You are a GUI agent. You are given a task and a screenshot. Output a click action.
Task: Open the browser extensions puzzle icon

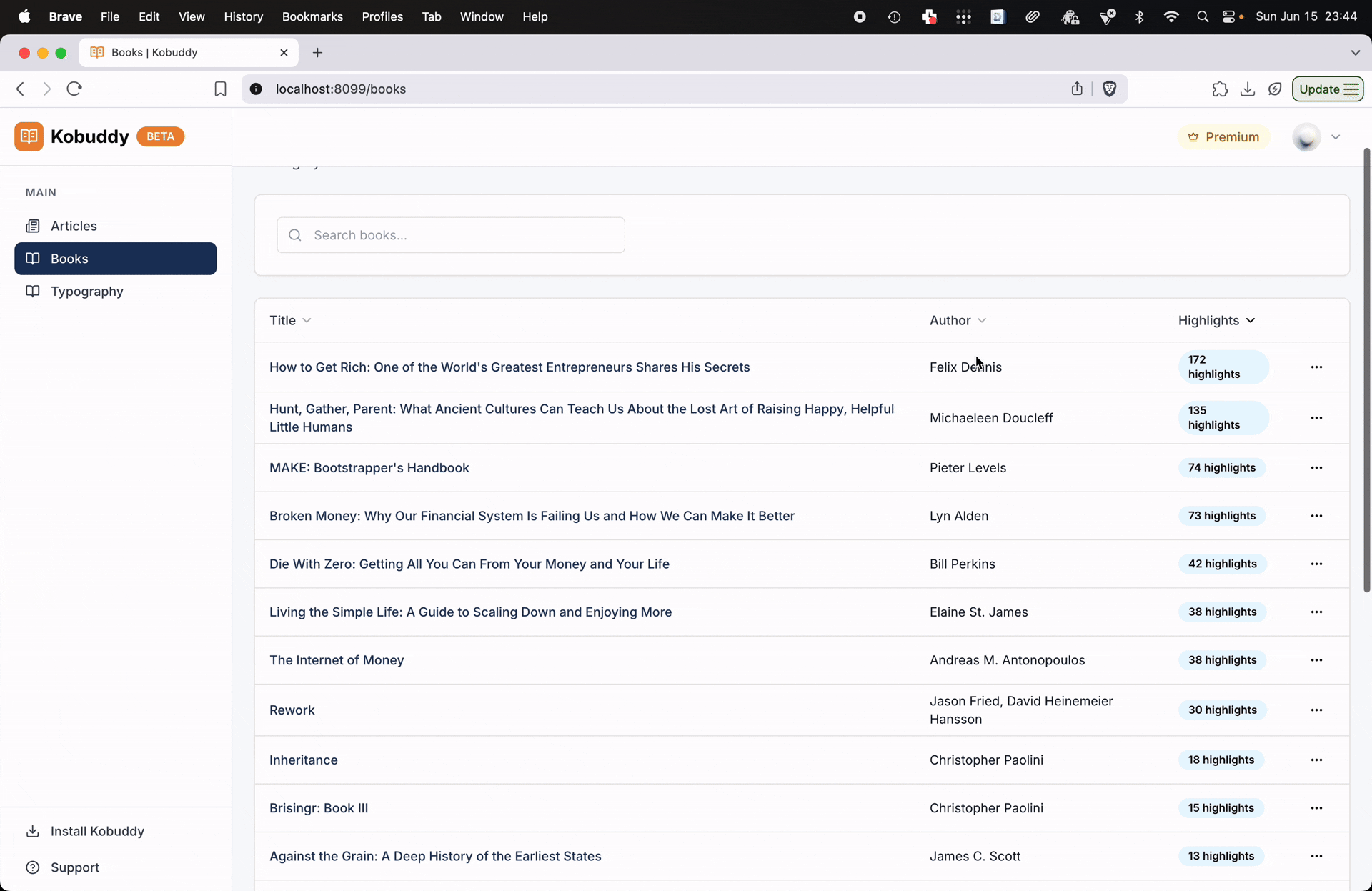[1221, 89]
